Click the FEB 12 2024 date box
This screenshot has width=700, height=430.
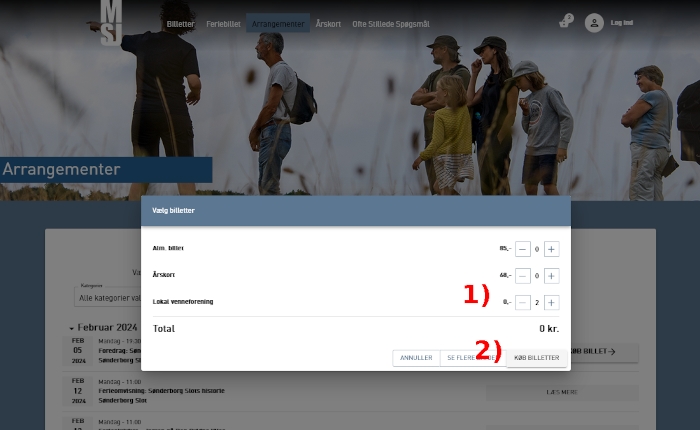point(78,391)
